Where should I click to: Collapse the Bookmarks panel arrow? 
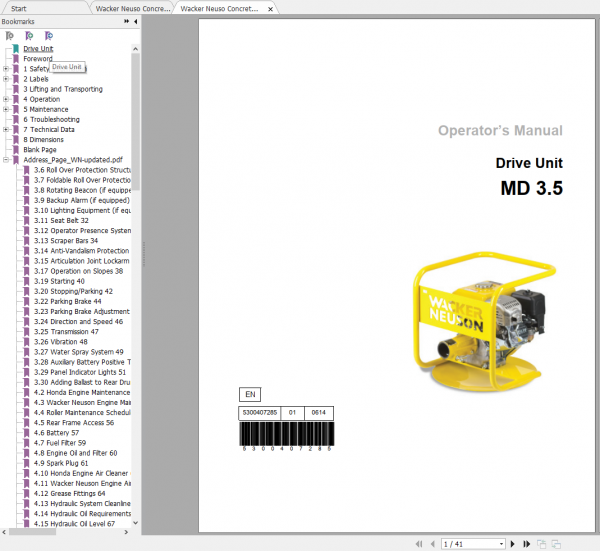pyautogui.click(x=135, y=22)
